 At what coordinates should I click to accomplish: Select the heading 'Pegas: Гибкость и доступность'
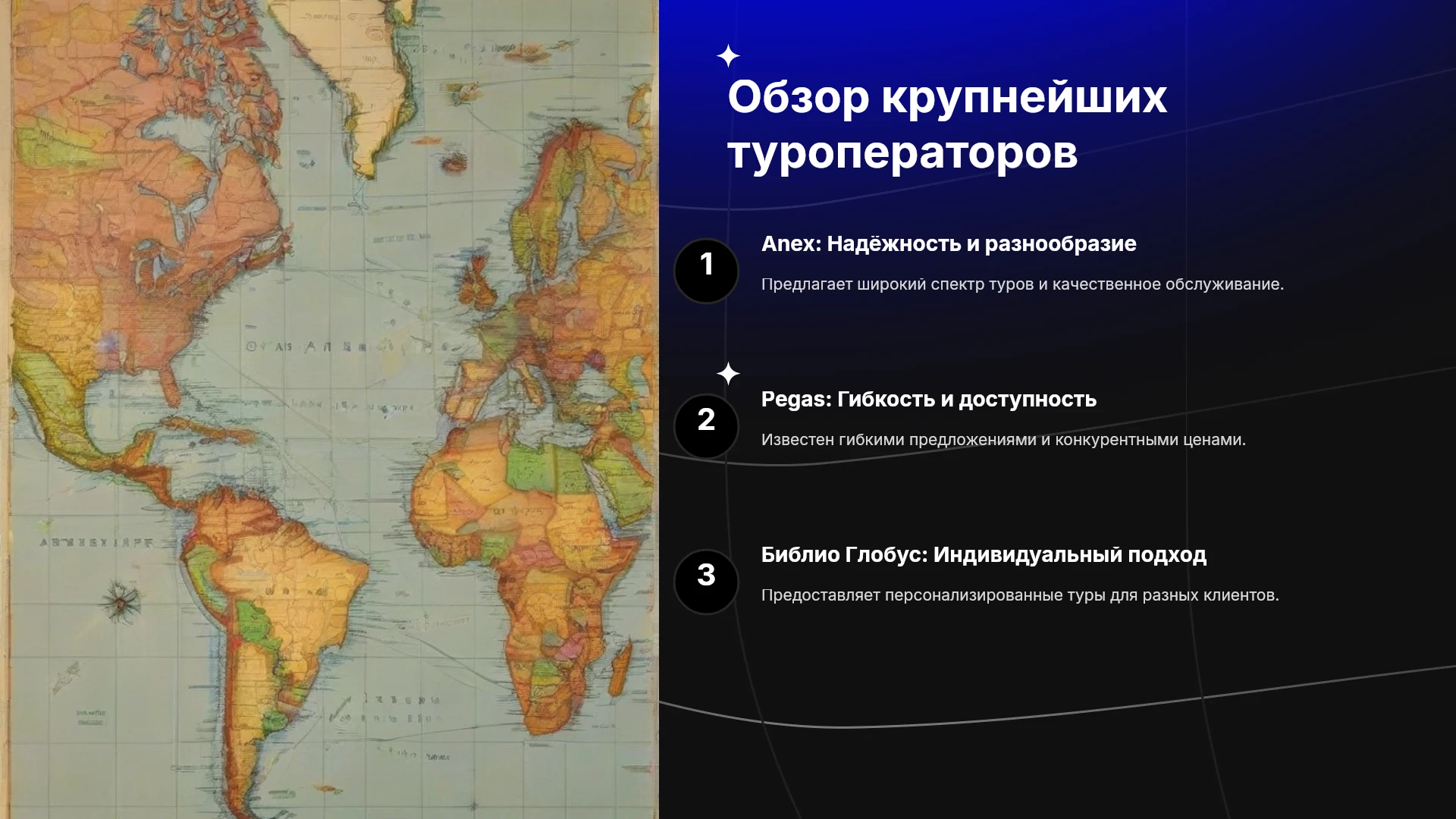tap(929, 399)
